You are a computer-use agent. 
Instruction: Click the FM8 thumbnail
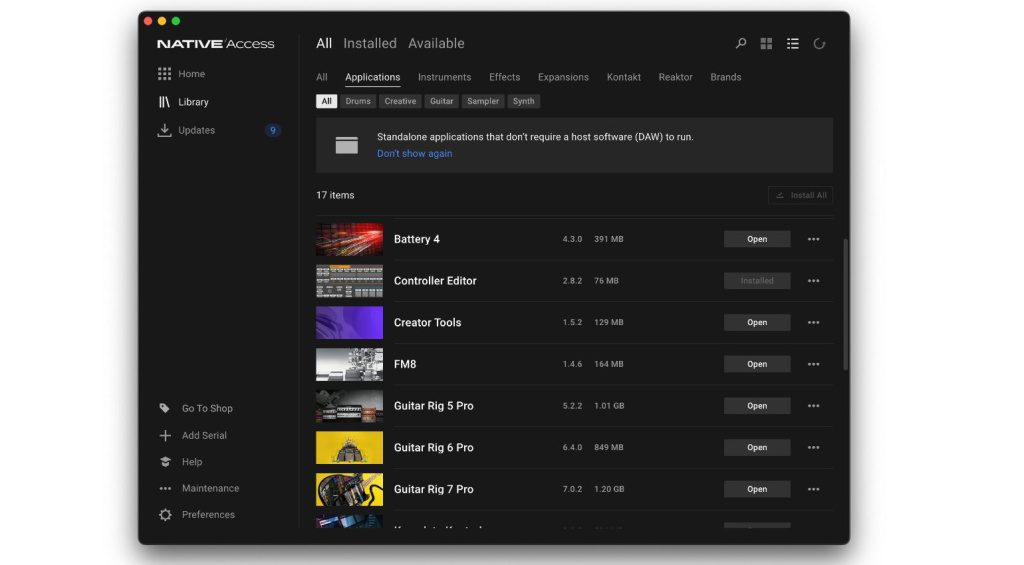[x=349, y=364]
